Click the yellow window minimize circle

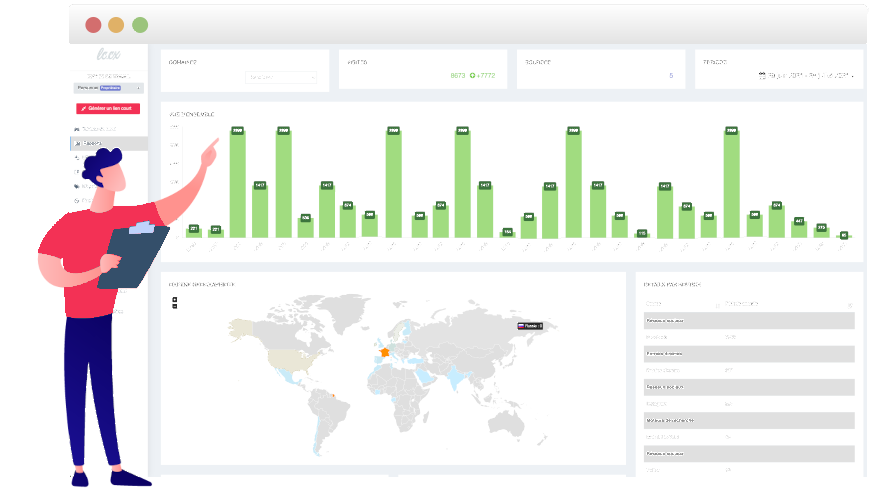[116, 25]
